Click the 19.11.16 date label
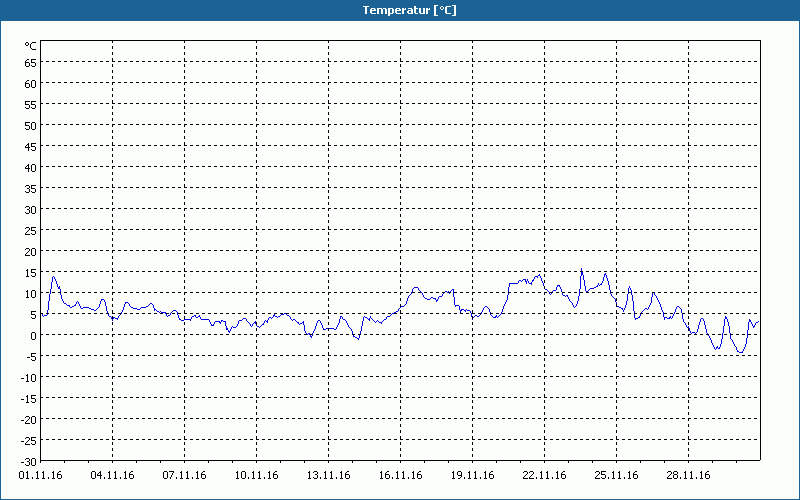Image resolution: width=800 pixels, height=500 pixels. pos(472,476)
